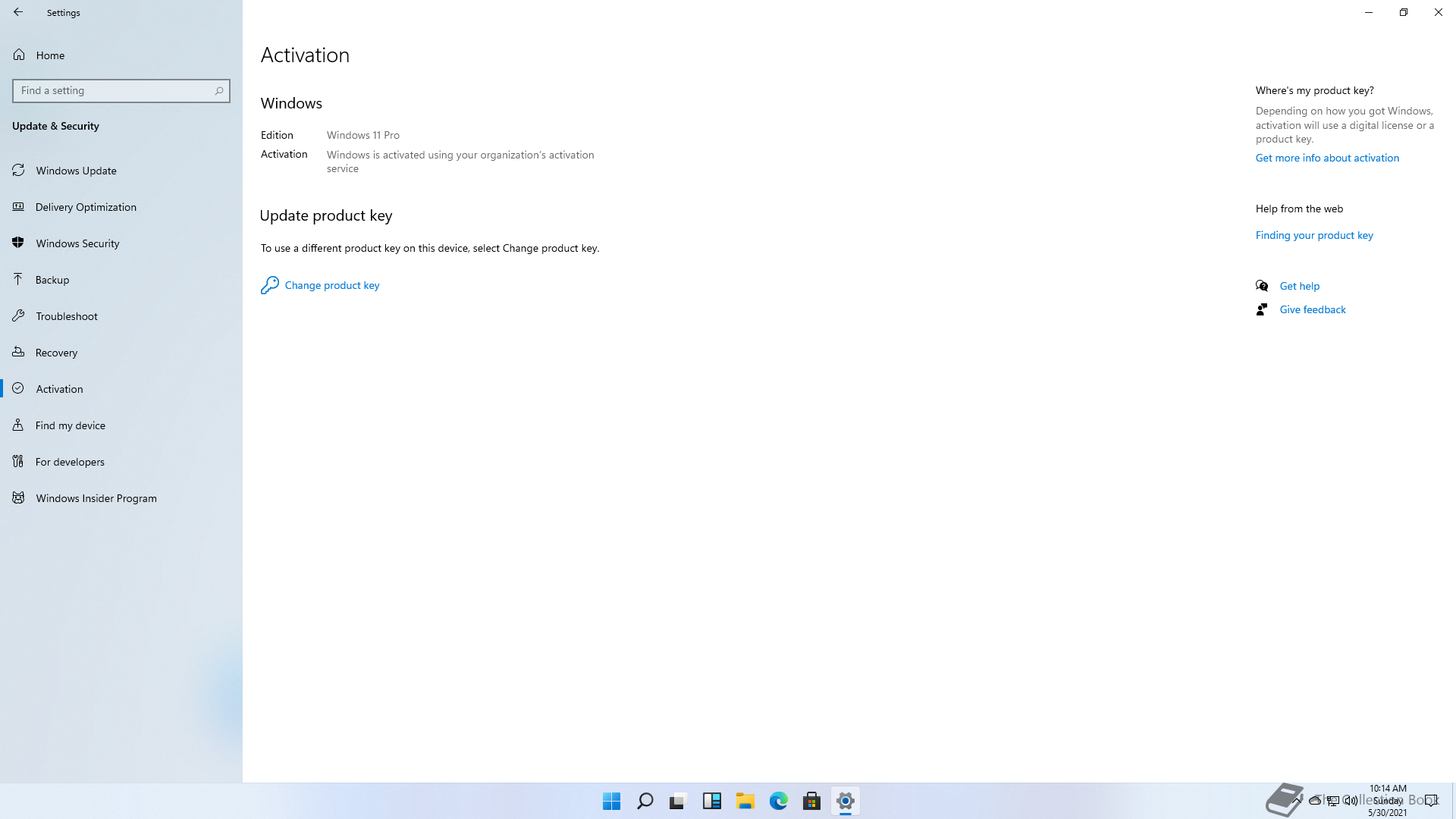Open For developers settings
Viewport: 1456px width, 819px height.
[121, 462]
